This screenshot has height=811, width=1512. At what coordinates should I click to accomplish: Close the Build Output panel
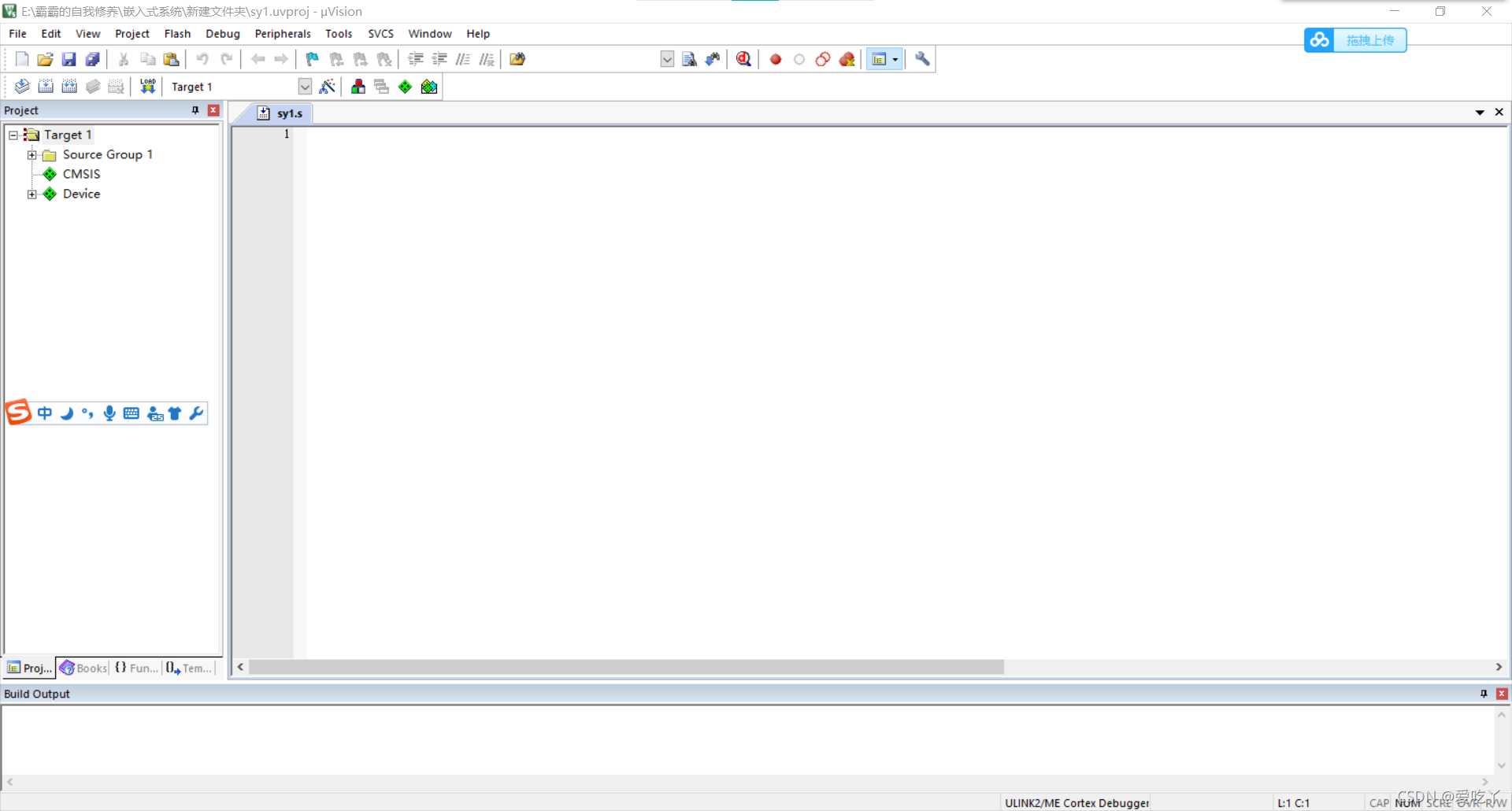click(1502, 694)
